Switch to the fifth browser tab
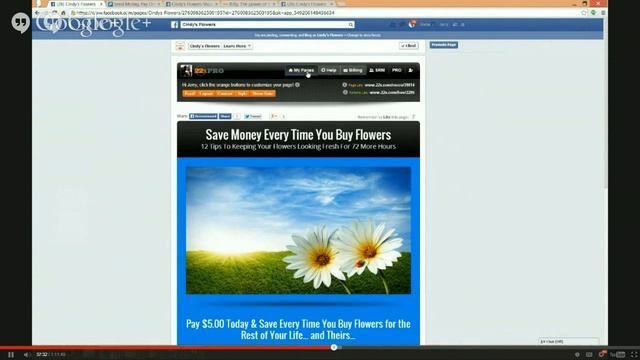Viewport: 640px width, 360px height. pos(307,4)
